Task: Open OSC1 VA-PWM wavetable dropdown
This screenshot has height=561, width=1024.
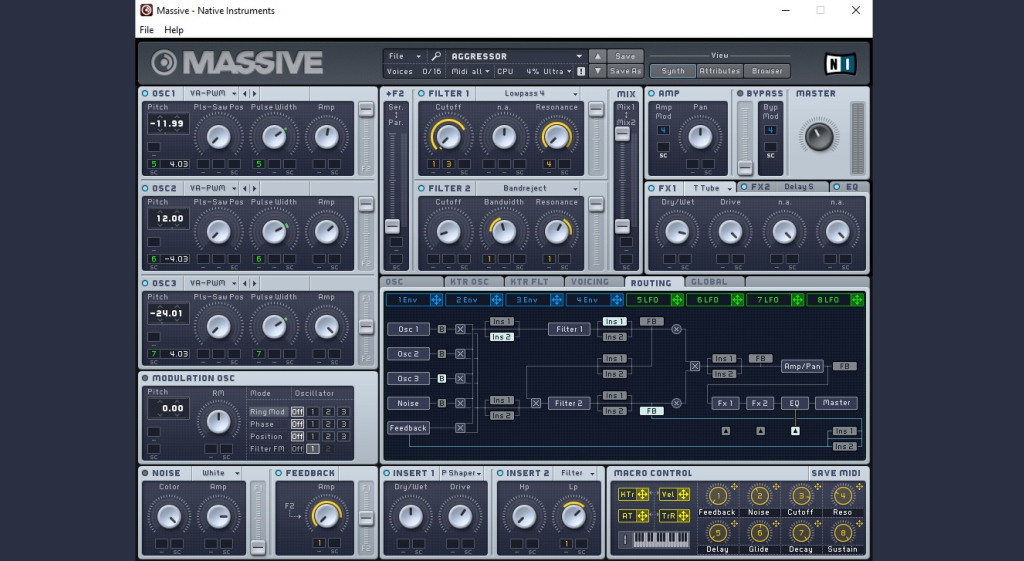Action: (213, 93)
